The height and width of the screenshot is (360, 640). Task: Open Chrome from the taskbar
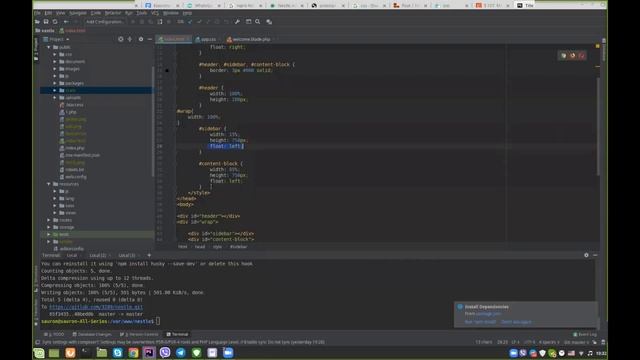click(133, 353)
